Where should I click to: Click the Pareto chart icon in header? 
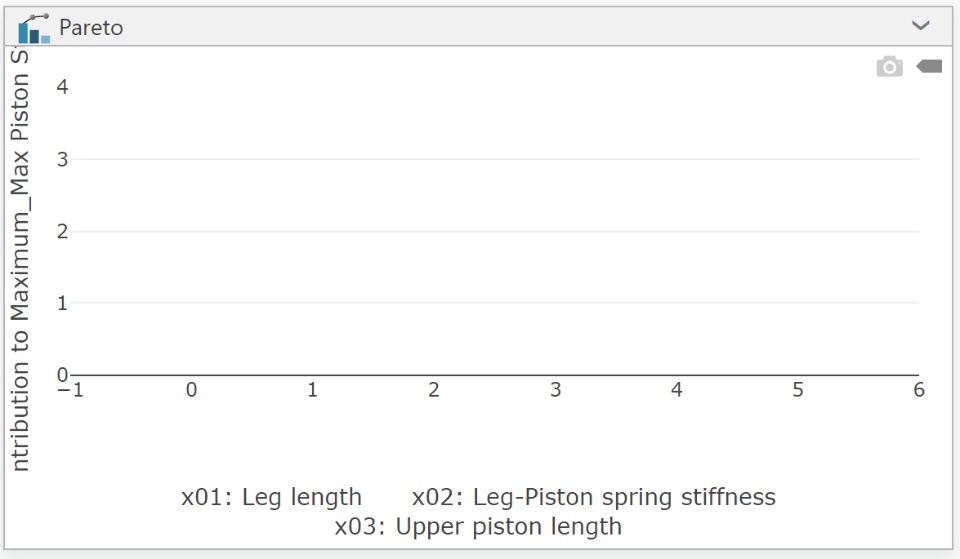coord(34,28)
